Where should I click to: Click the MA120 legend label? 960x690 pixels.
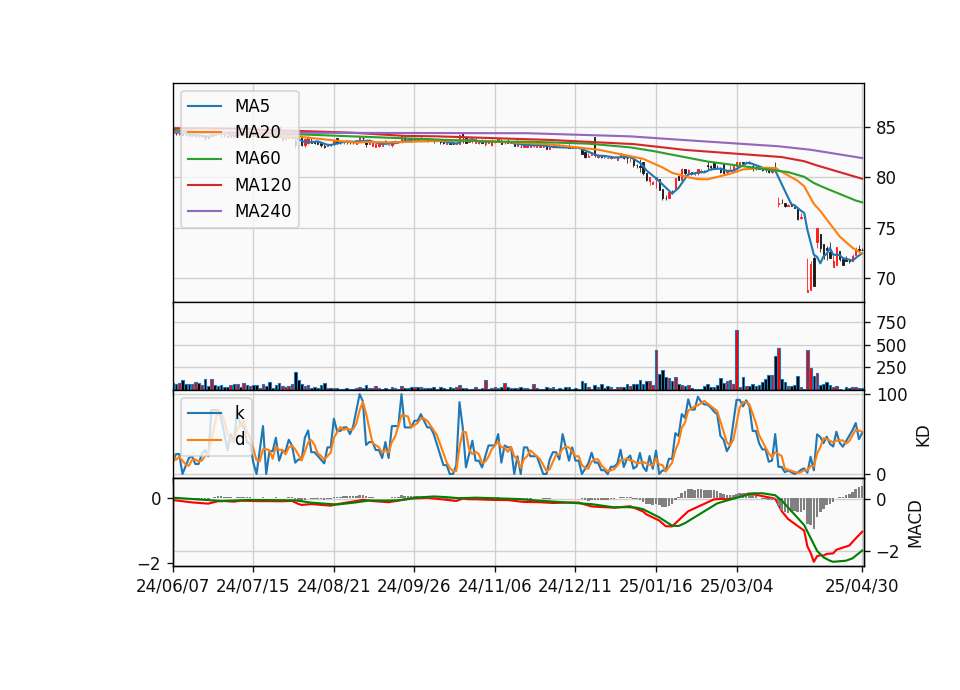pos(263,185)
